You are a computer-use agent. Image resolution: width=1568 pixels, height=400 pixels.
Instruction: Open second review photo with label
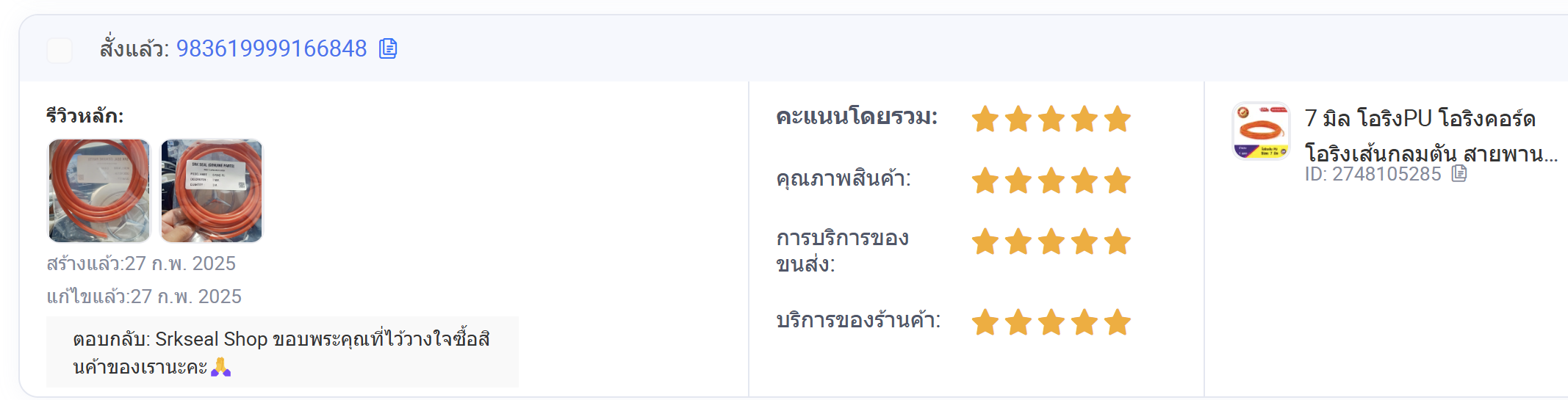(212, 191)
